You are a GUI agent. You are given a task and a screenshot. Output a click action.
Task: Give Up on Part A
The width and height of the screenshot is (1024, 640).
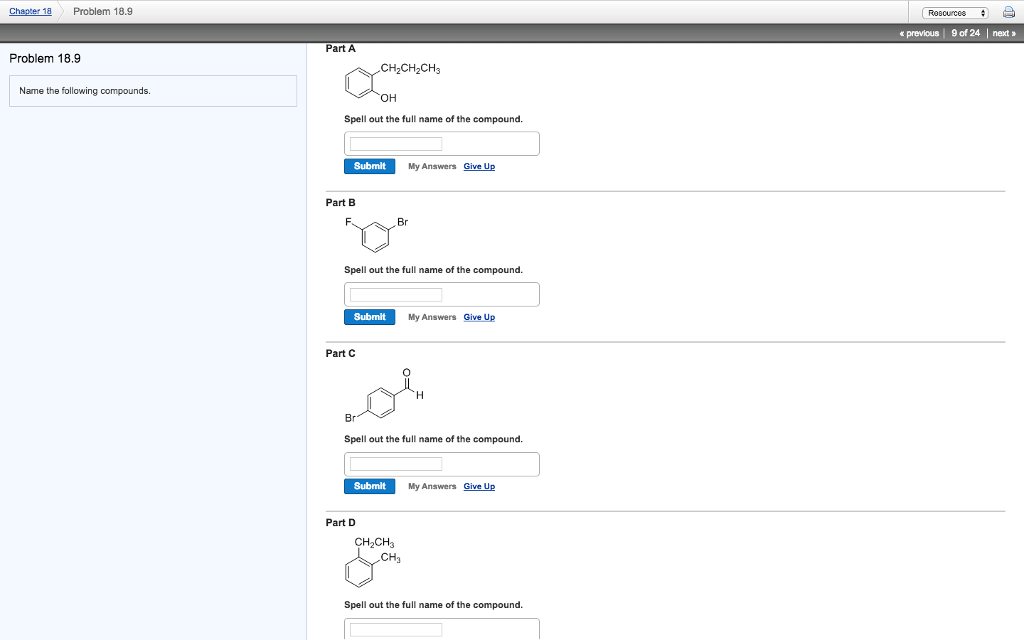point(479,166)
